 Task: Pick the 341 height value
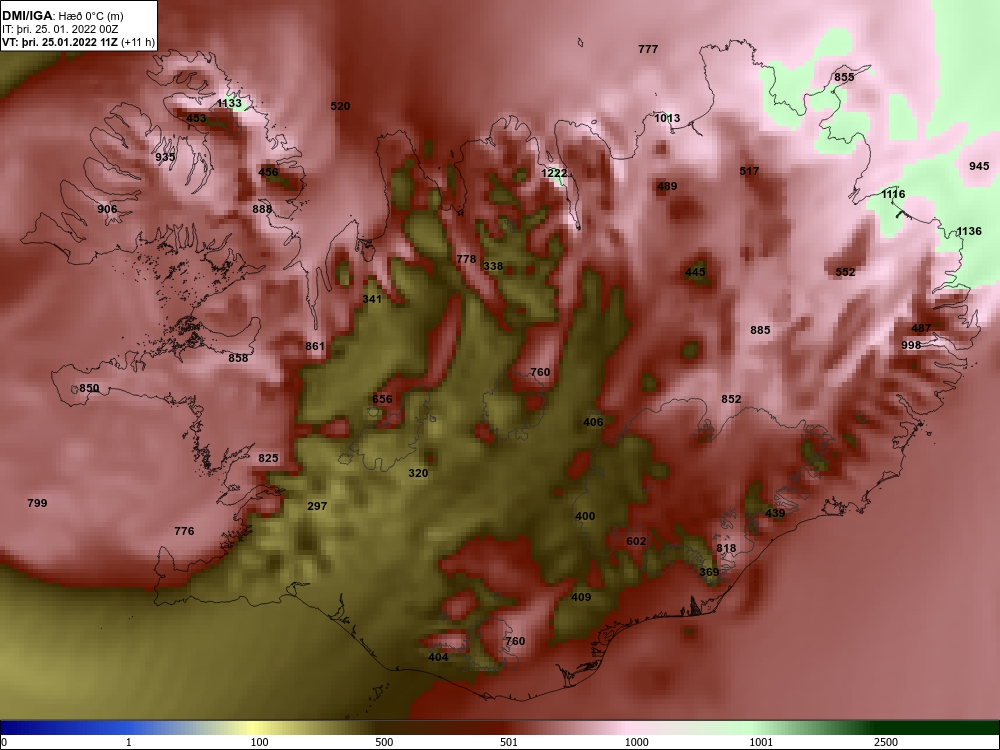pos(372,299)
